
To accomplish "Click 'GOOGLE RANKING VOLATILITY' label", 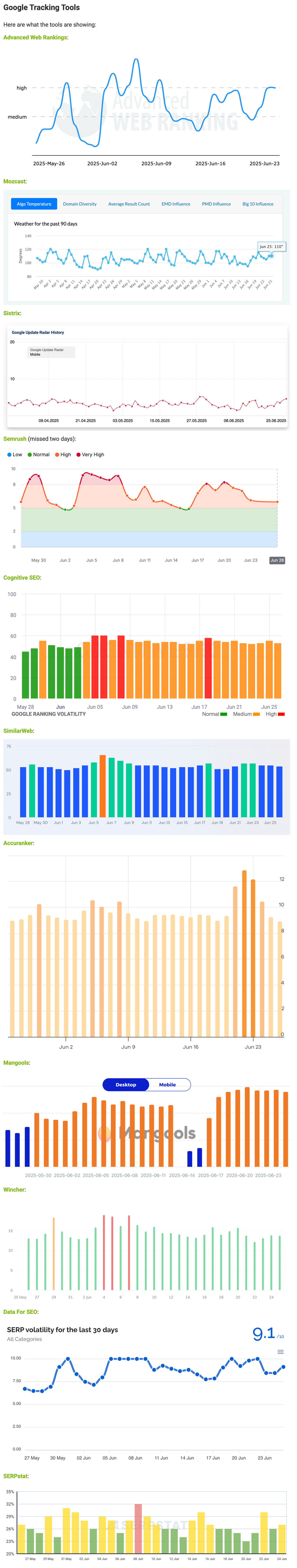I will 49,714.
